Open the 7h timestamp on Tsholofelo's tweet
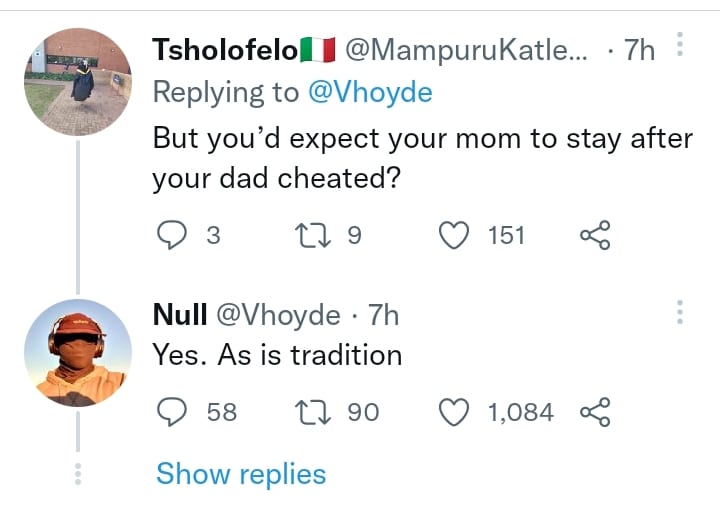The width and height of the screenshot is (720, 516). pyautogui.click(x=639, y=48)
